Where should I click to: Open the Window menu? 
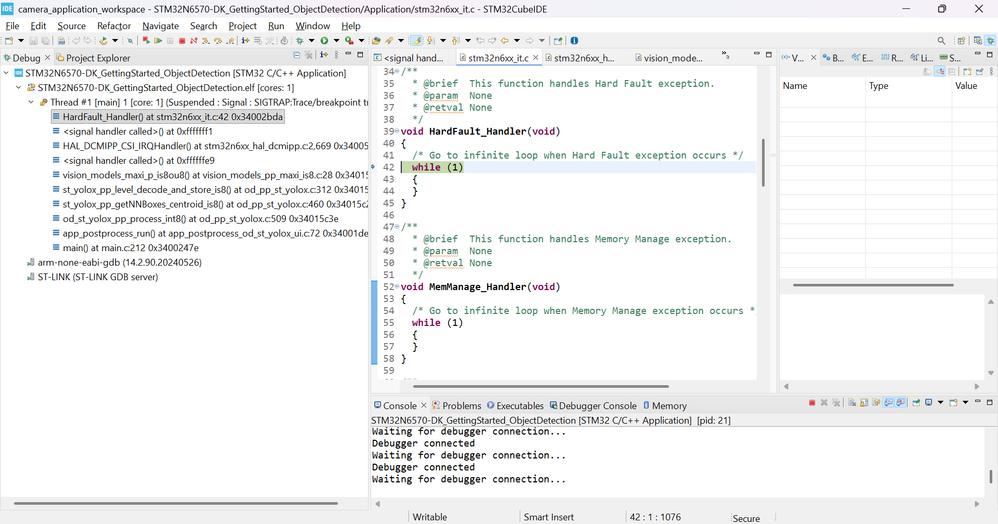pyautogui.click(x=313, y=25)
